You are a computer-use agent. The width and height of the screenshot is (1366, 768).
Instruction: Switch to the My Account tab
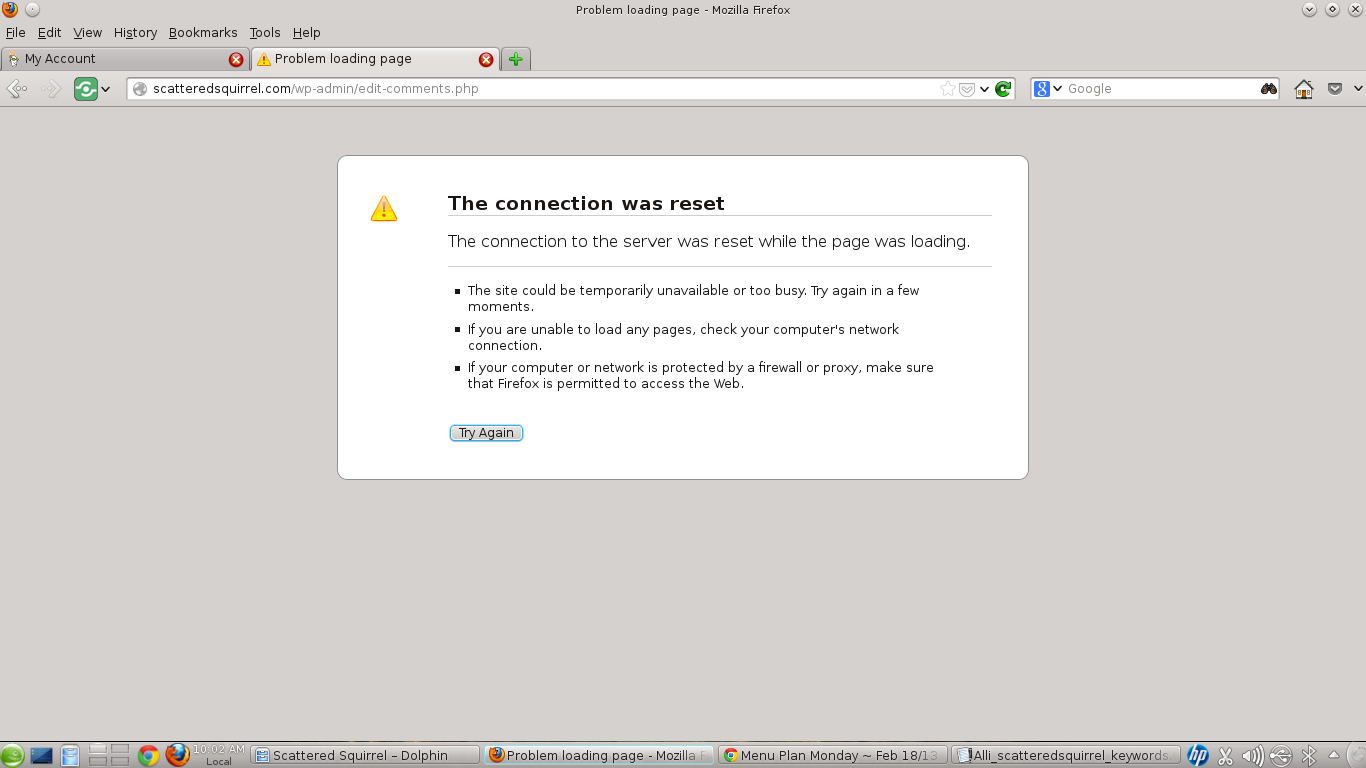[x=120, y=59]
